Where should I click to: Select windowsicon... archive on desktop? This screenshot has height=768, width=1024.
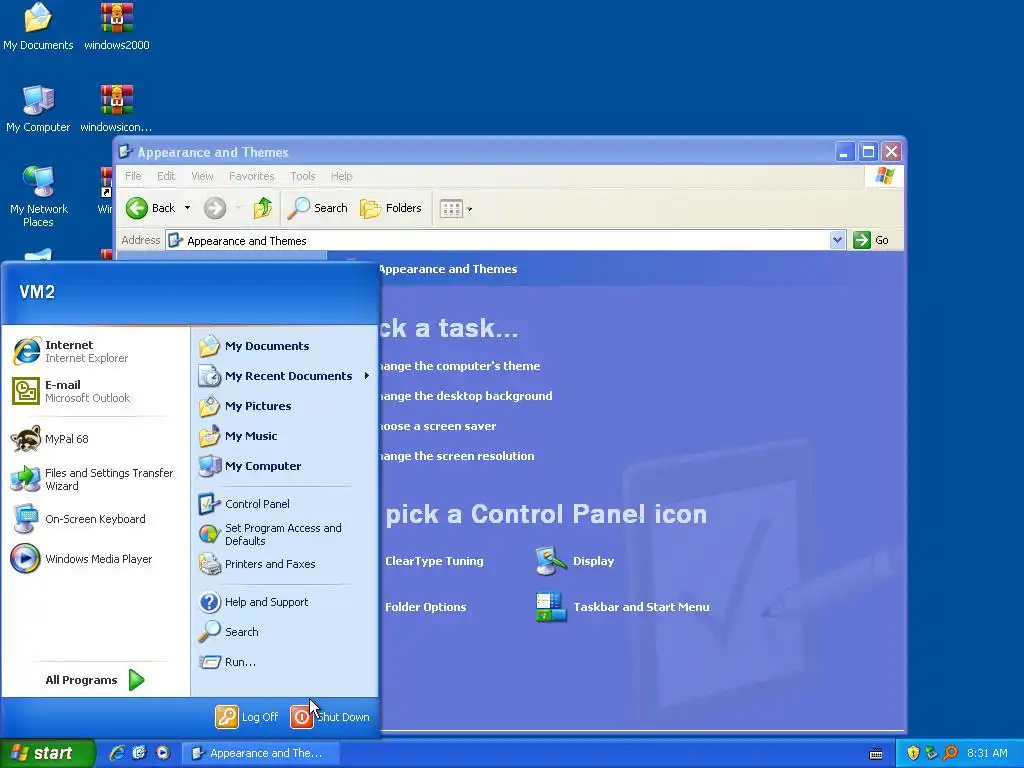tap(116, 109)
